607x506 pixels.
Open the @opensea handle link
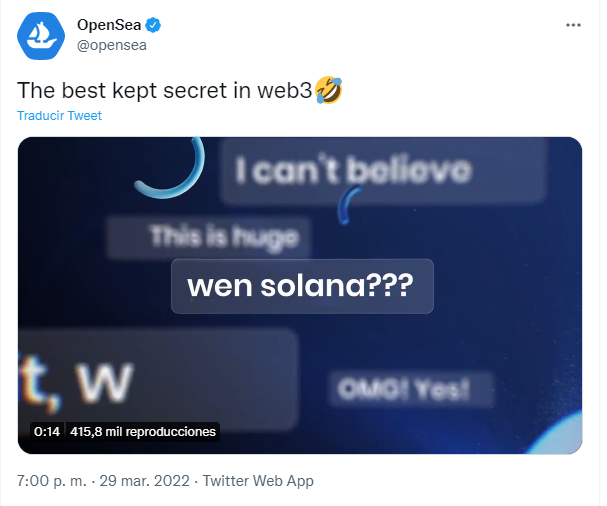(112, 45)
